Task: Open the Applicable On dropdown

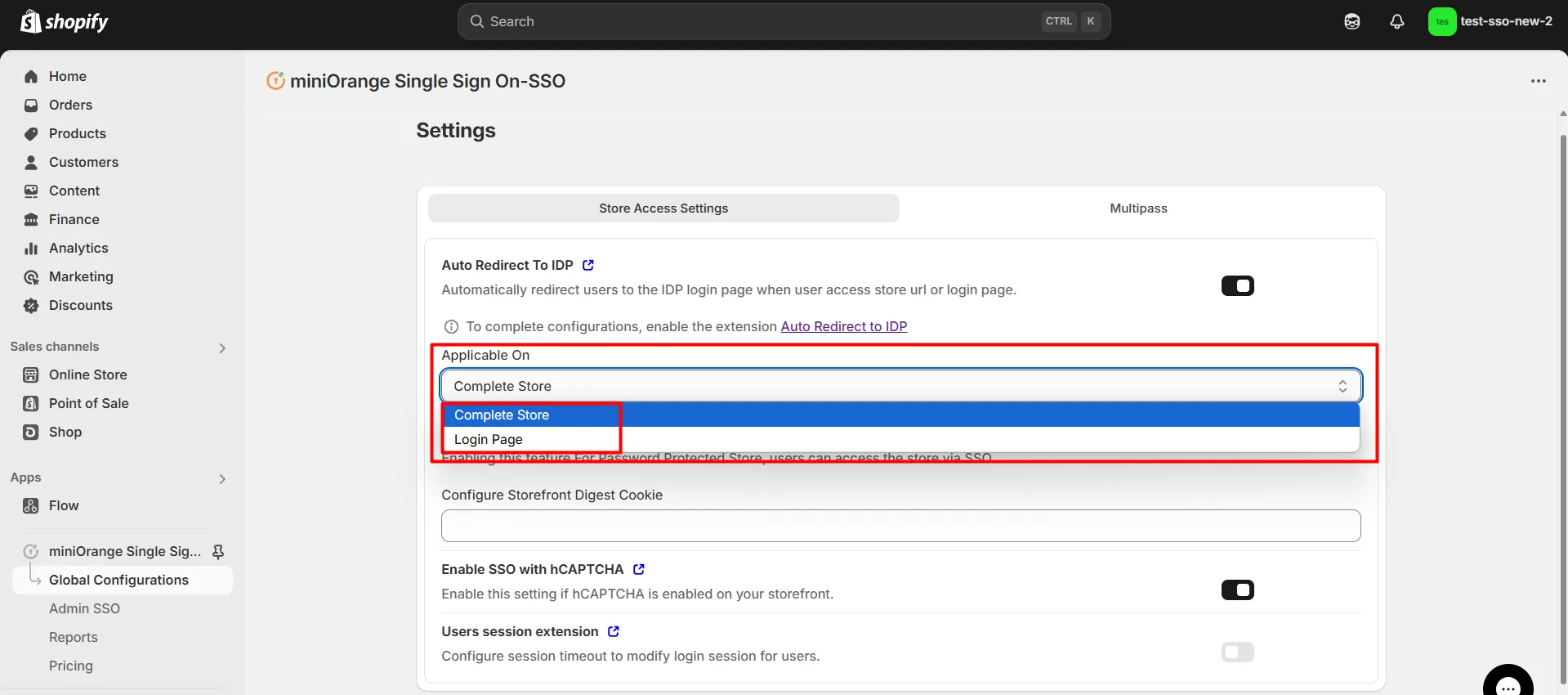Action: pos(900,386)
